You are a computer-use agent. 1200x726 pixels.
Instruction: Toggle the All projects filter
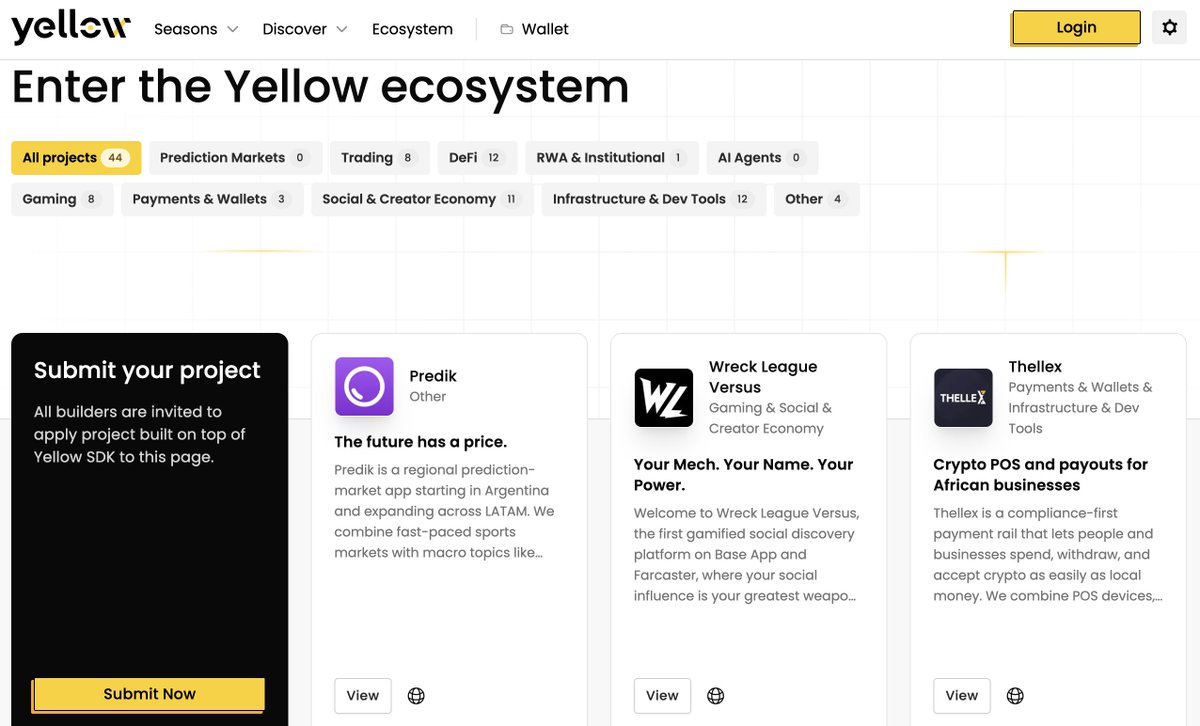[75, 157]
